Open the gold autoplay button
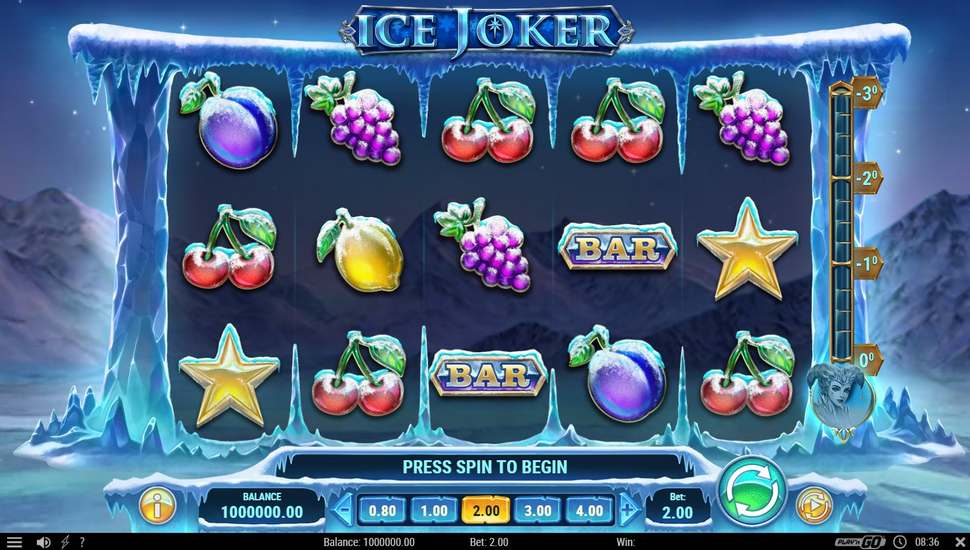970x550 pixels. [814, 507]
